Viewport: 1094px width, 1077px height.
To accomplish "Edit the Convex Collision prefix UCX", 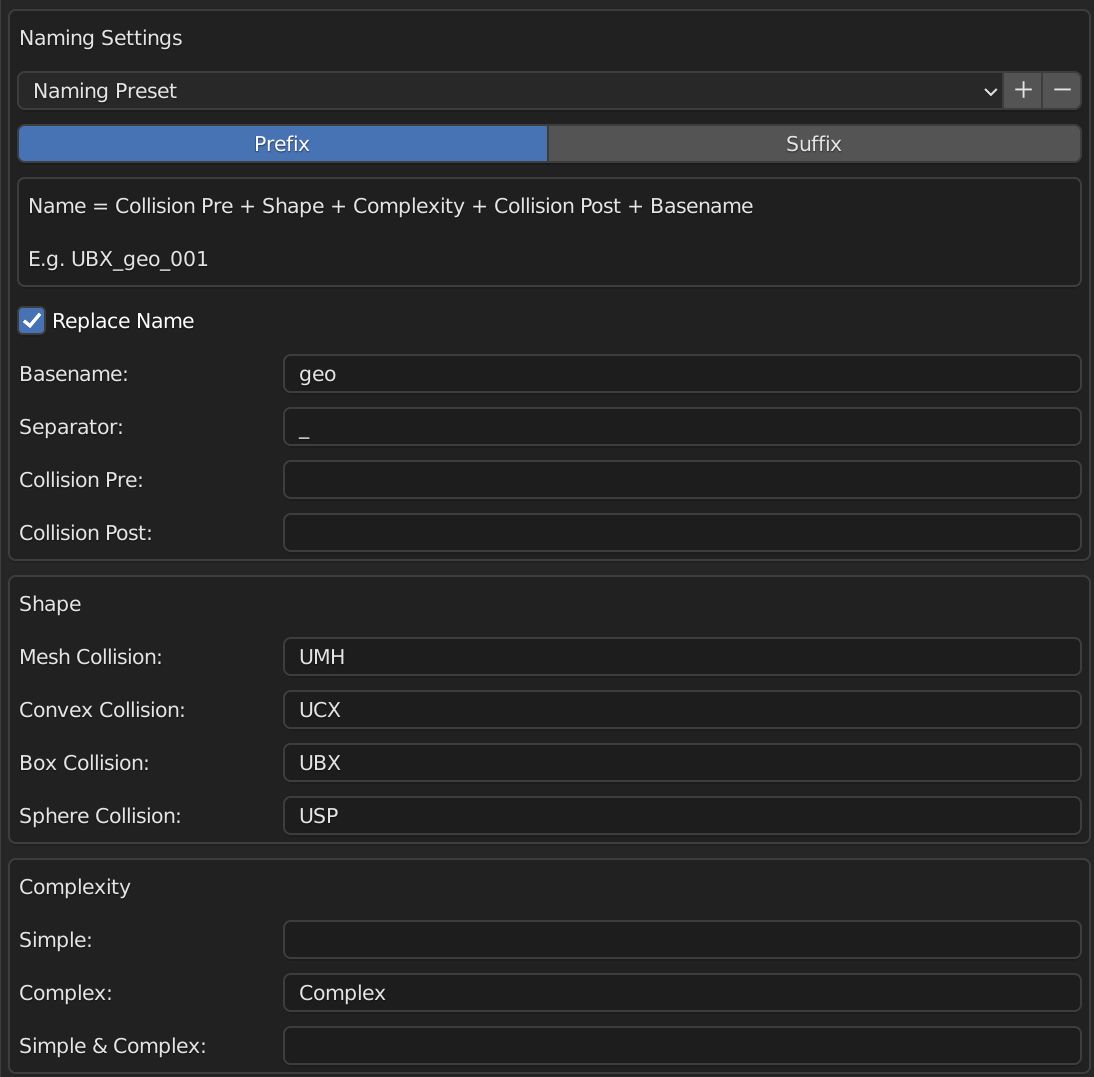I will (682, 709).
